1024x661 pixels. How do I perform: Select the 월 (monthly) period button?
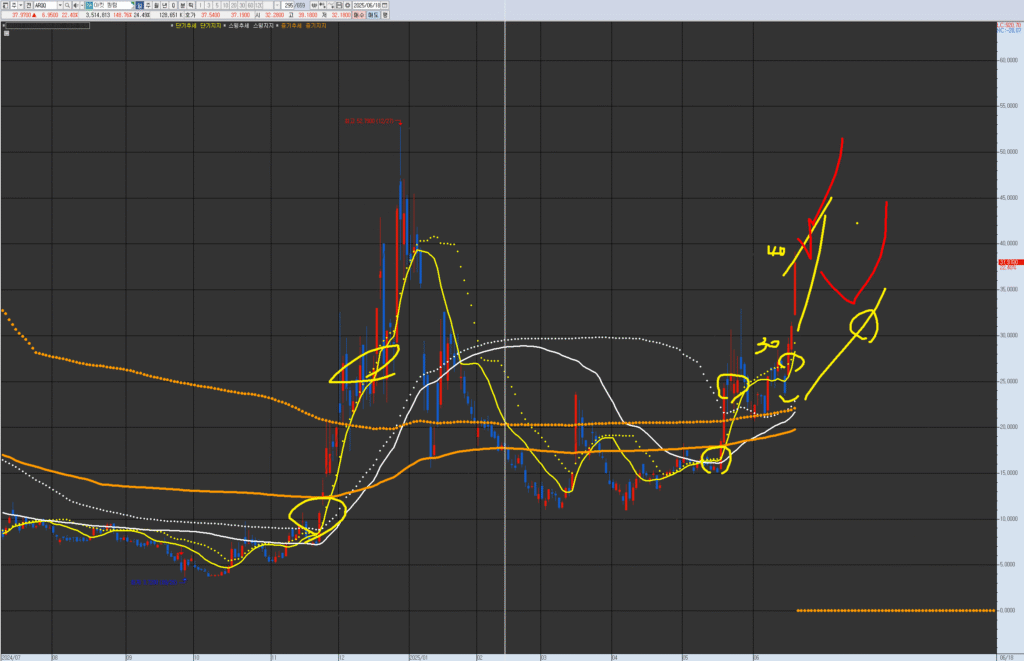point(157,5)
